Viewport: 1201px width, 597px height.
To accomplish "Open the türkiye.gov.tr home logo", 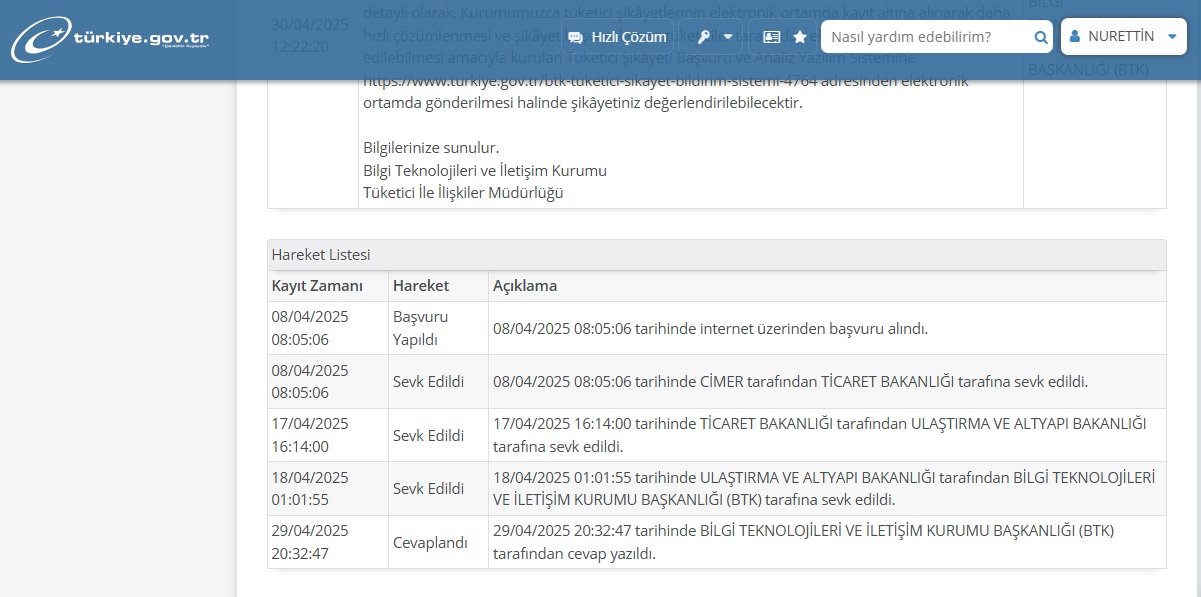I will point(110,41).
